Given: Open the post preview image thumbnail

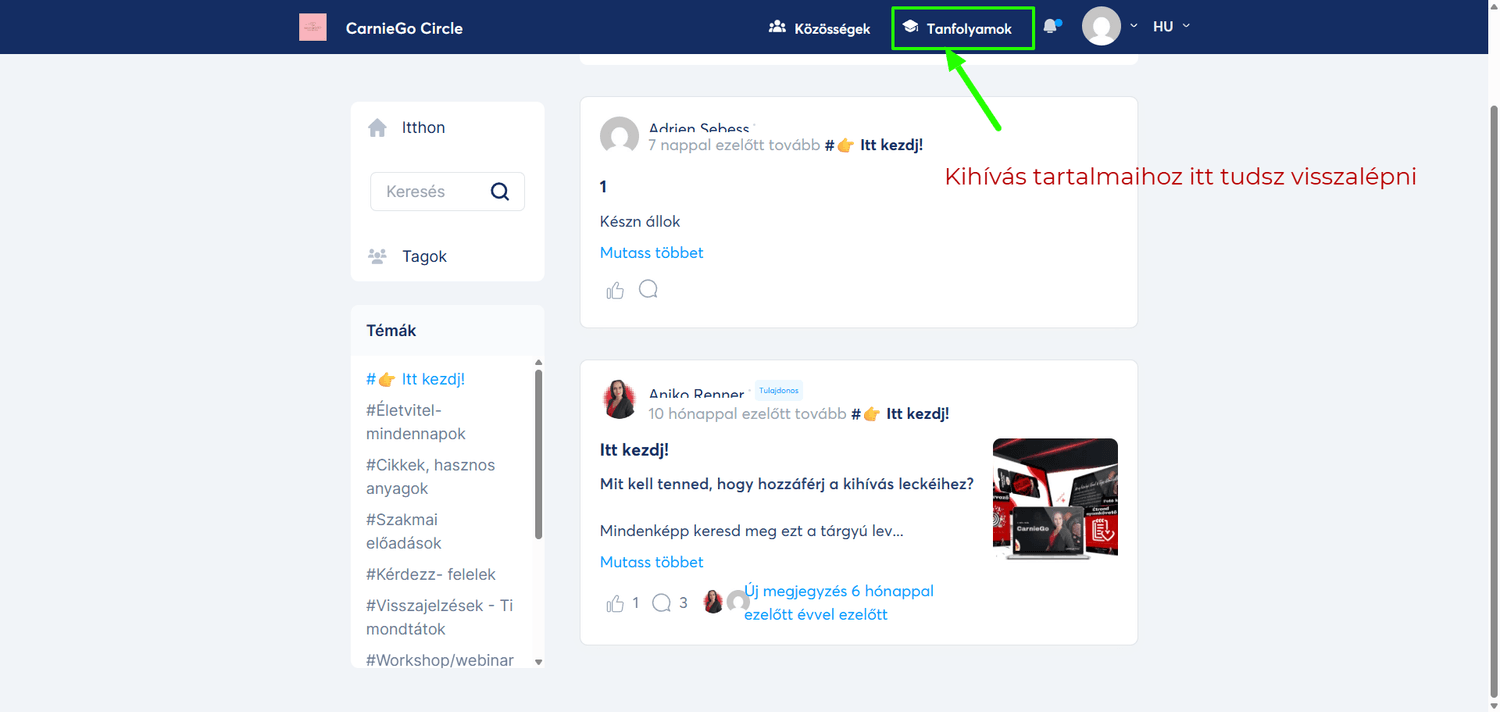Looking at the screenshot, I should tap(1055, 498).
